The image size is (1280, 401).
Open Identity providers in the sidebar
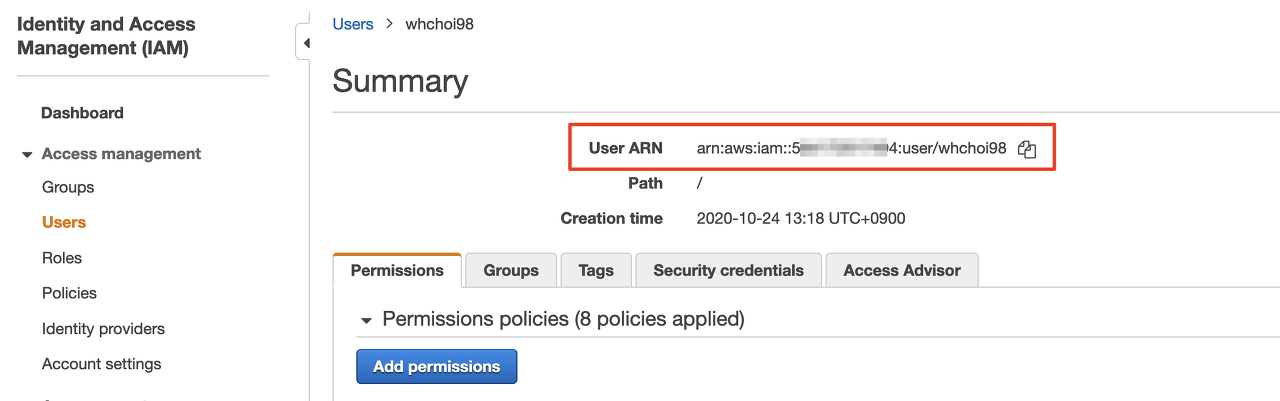(x=103, y=329)
